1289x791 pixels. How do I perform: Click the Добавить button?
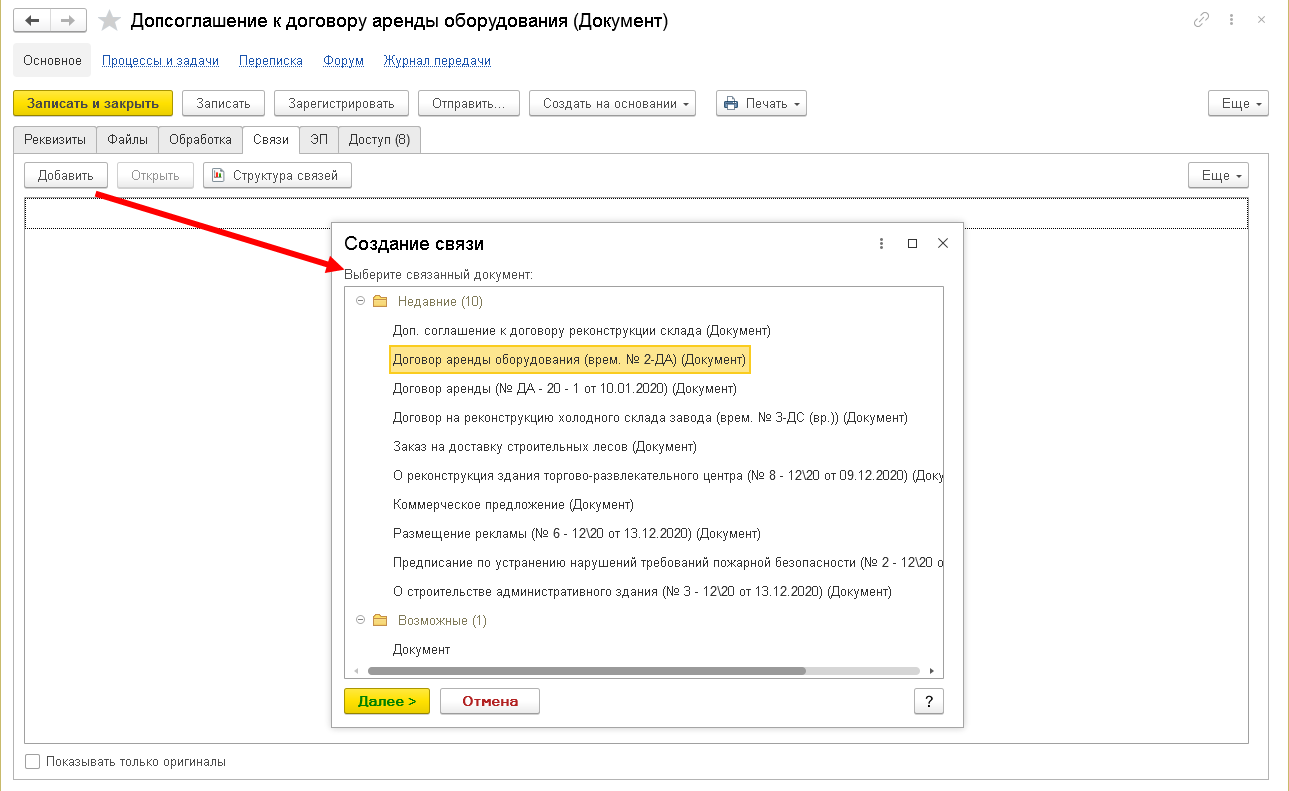[x=66, y=175]
